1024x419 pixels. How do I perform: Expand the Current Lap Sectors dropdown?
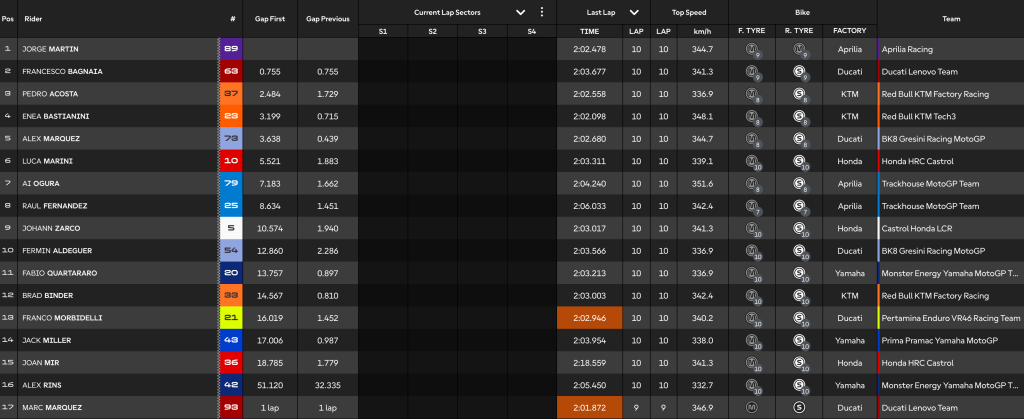pyautogui.click(x=520, y=13)
